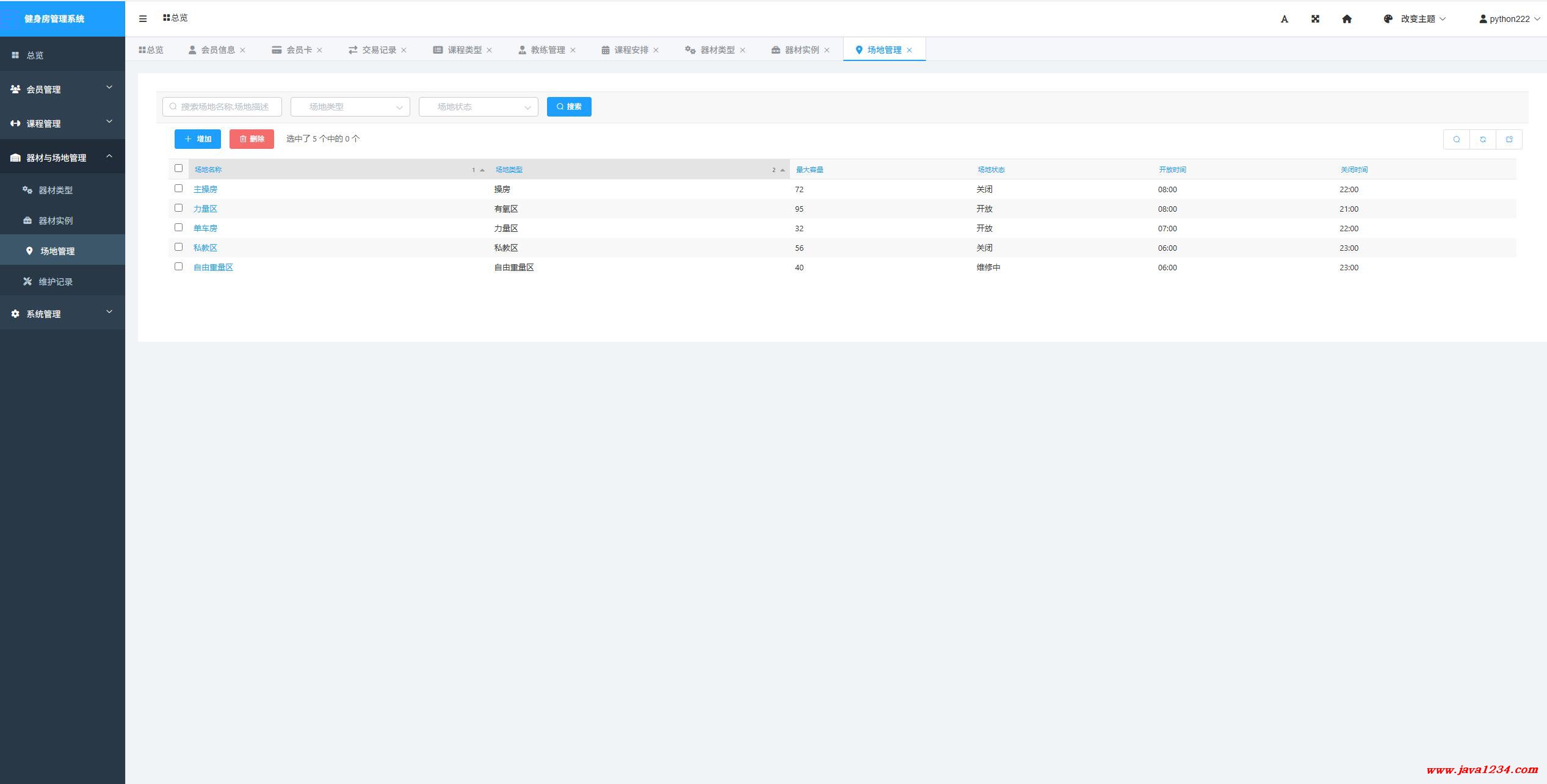This screenshot has height=784, width=1547.
Task: Click the table search toggle icon
Action: click(1457, 139)
